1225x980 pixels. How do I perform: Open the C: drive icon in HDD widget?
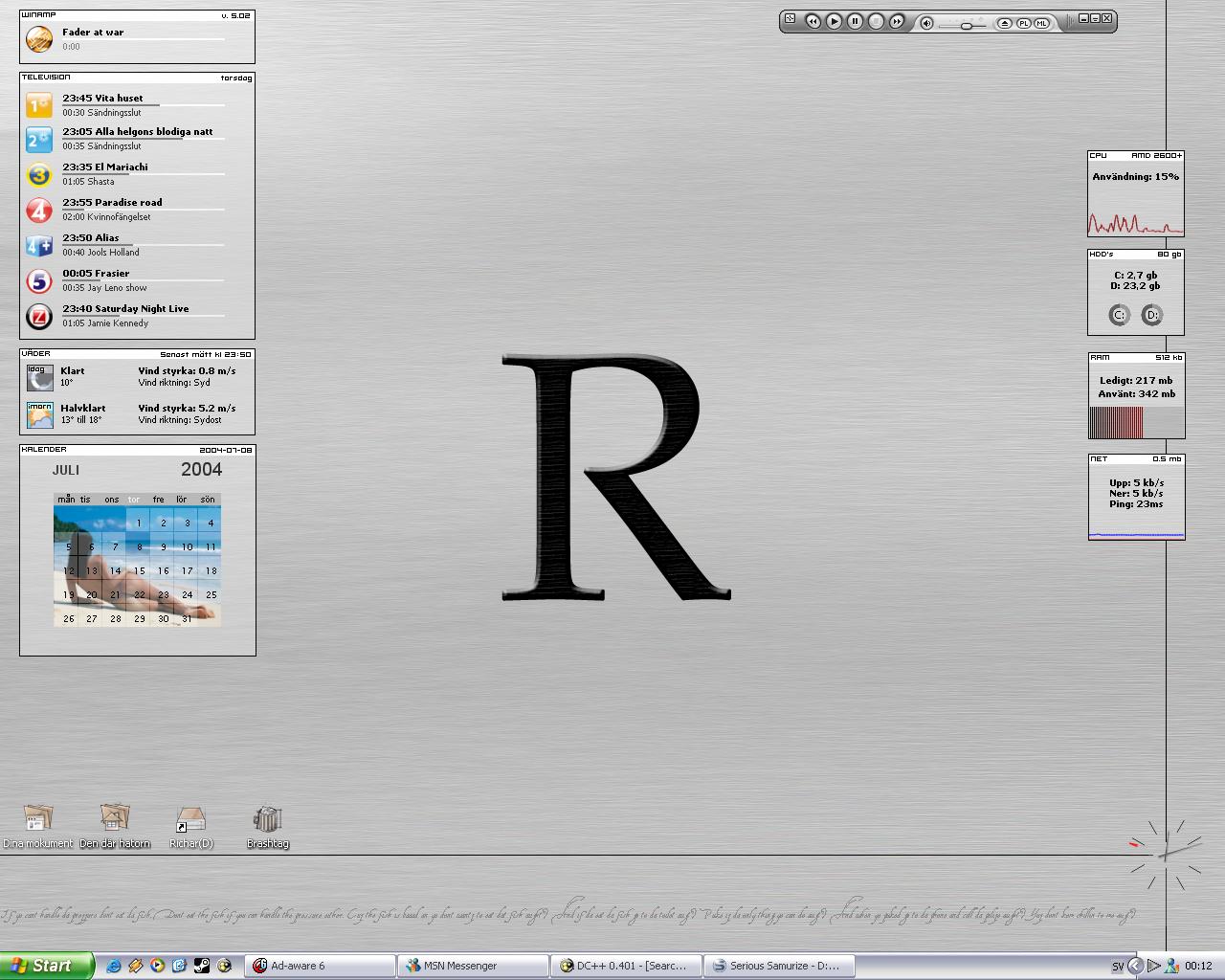[x=1119, y=315]
